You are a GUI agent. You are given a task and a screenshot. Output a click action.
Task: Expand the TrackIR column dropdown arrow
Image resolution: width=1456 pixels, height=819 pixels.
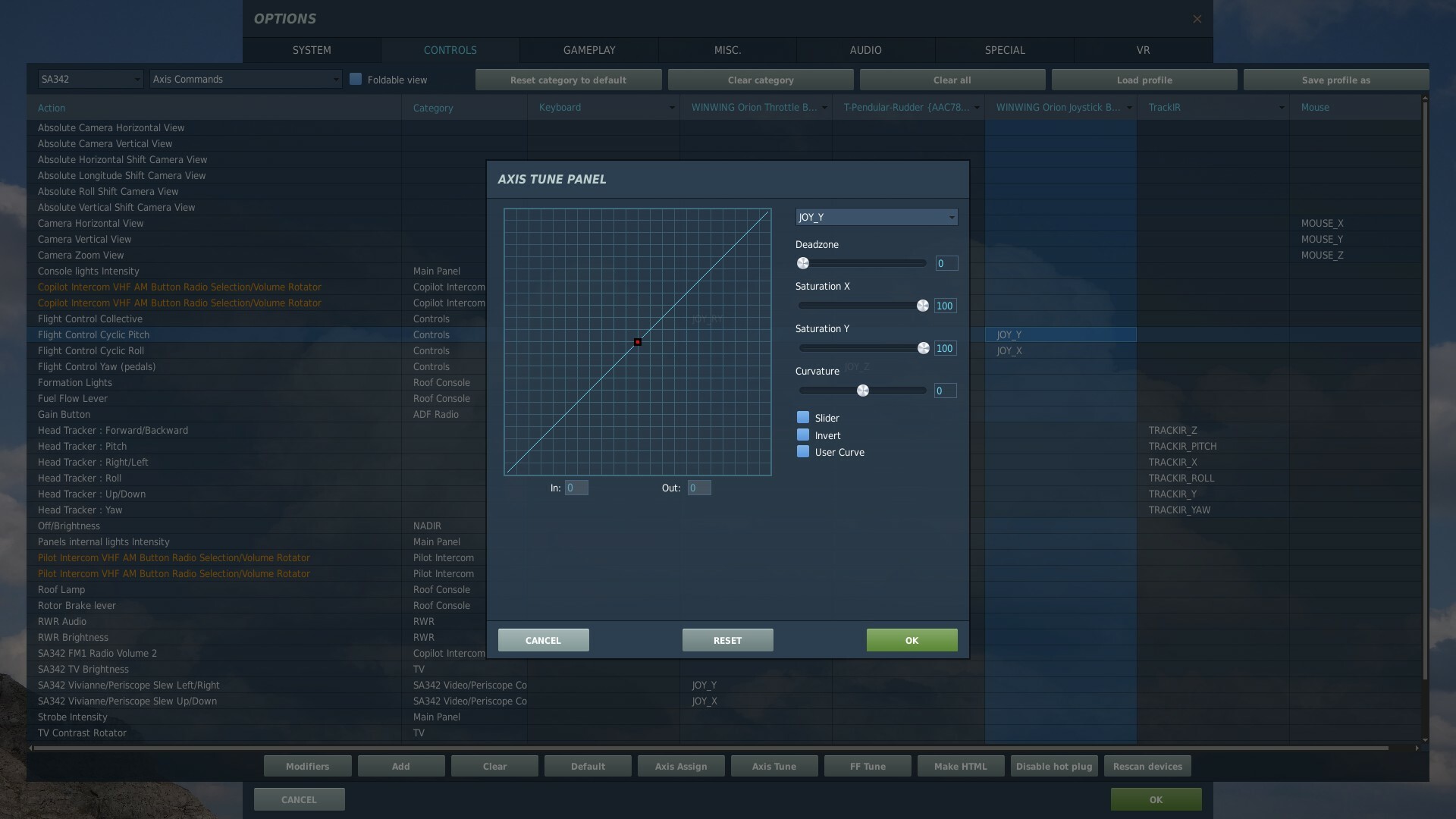(1281, 108)
